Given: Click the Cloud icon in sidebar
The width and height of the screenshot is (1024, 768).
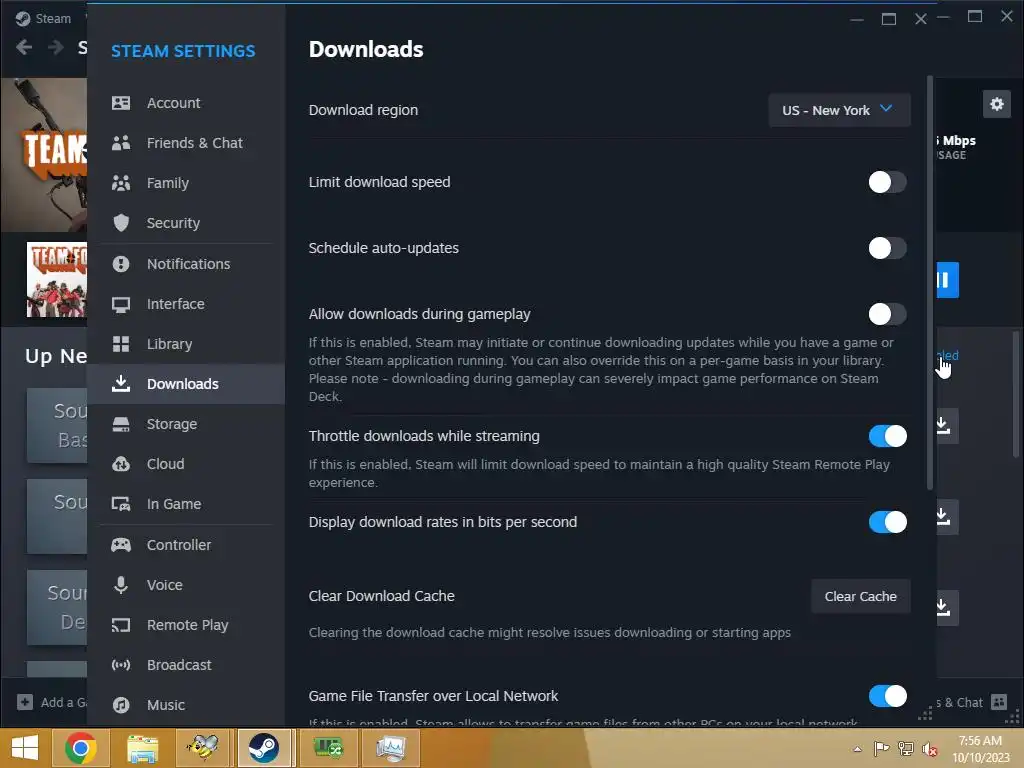Looking at the screenshot, I should point(121,464).
